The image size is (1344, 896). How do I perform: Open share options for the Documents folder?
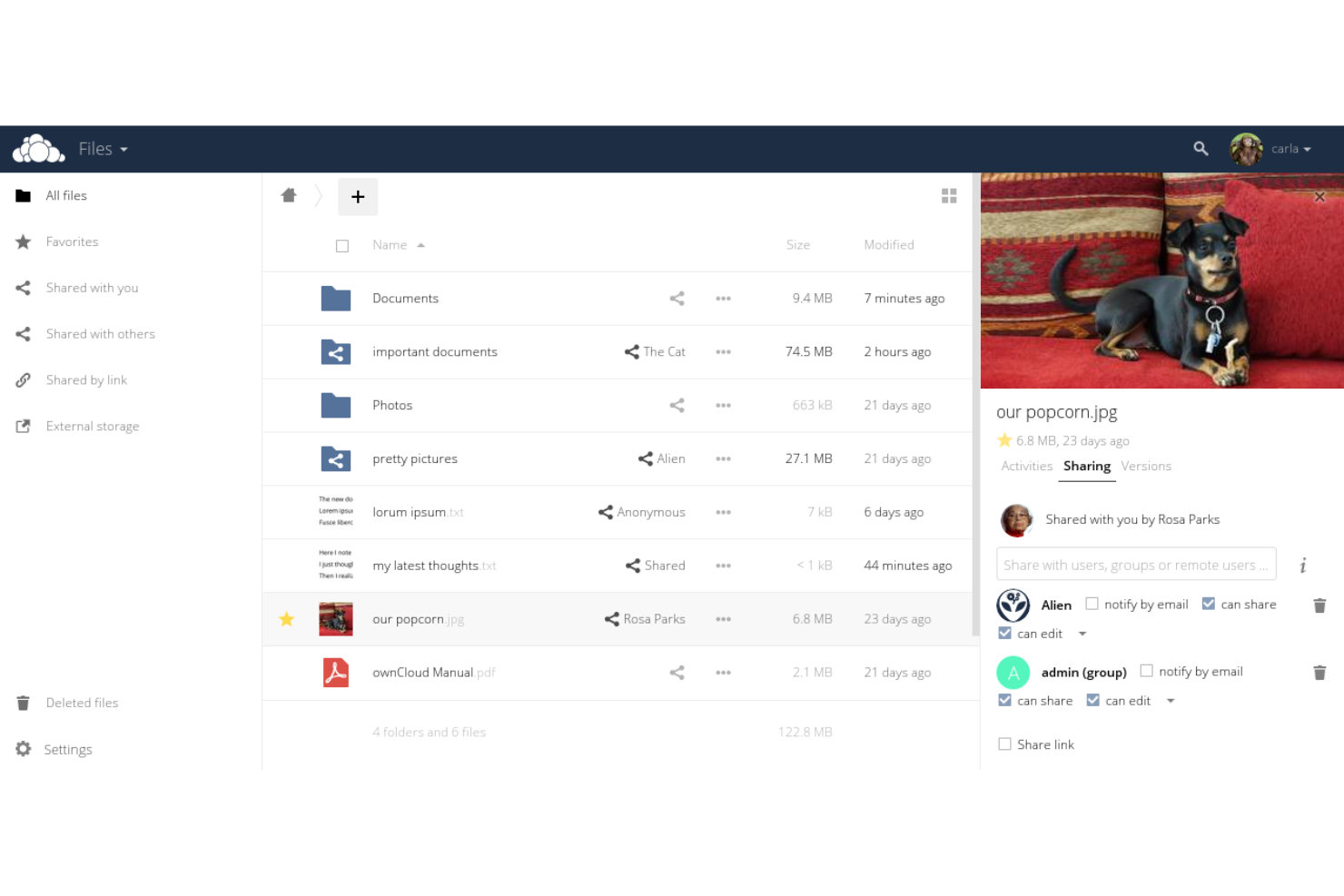pyautogui.click(x=677, y=298)
